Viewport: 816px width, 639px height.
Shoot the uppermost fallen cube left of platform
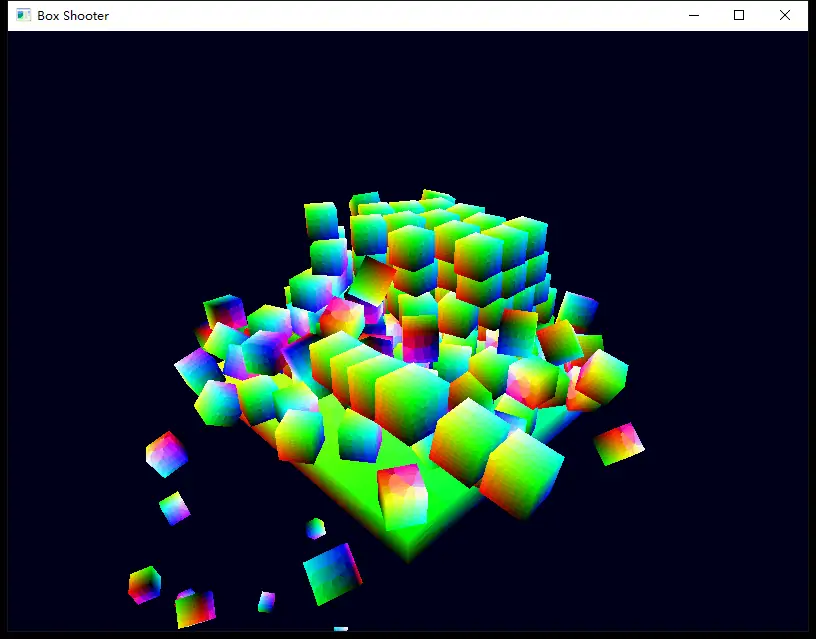coord(166,454)
